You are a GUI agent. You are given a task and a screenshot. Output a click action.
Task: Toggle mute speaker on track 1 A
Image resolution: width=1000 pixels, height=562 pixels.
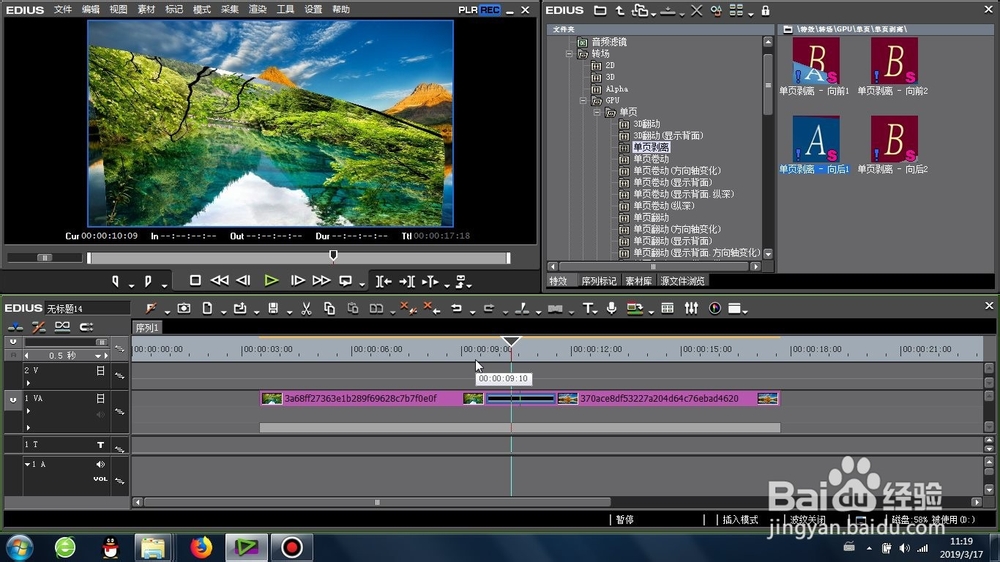pos(100,464)
